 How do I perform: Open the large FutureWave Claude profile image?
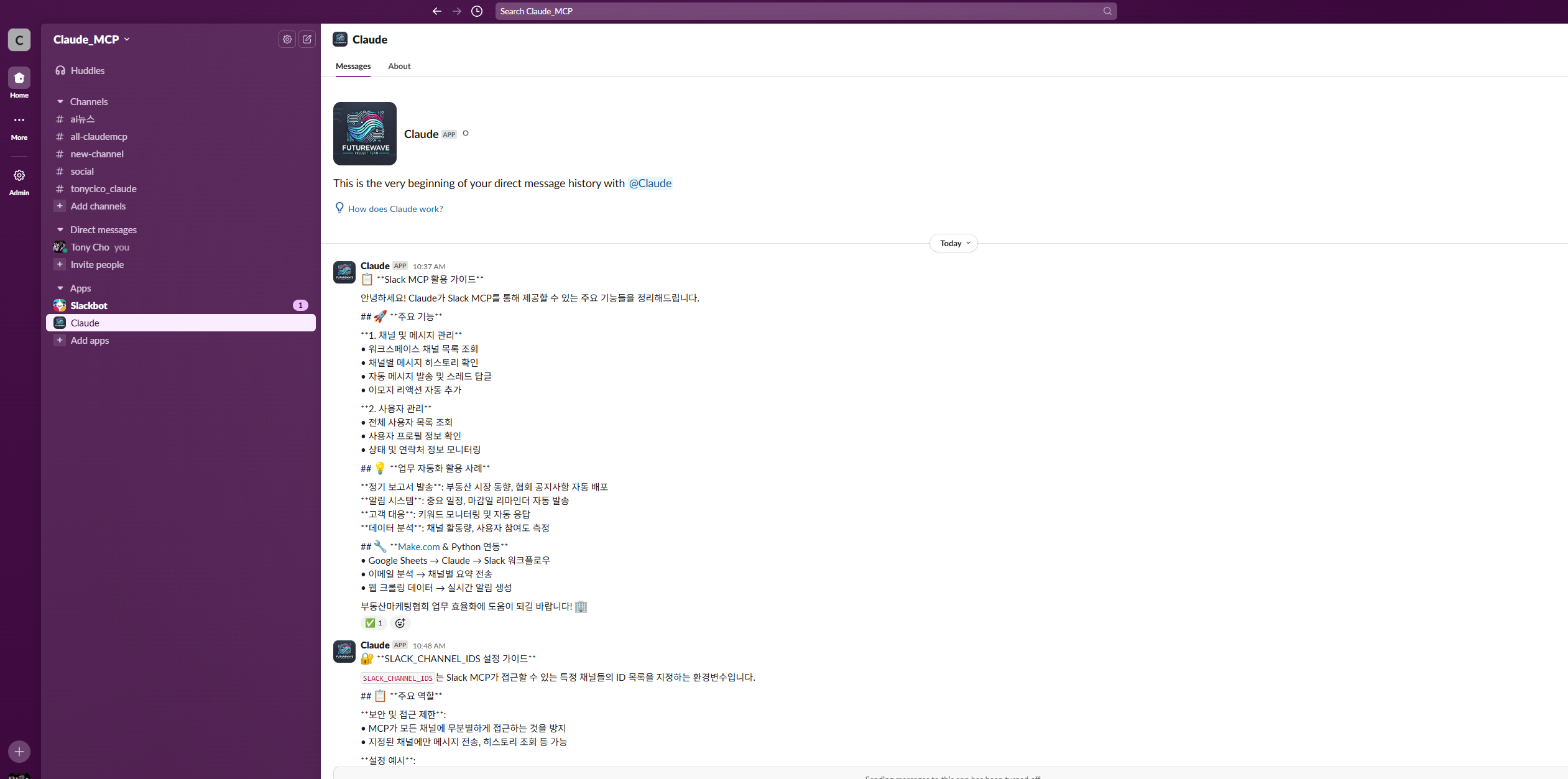[365, 134]
